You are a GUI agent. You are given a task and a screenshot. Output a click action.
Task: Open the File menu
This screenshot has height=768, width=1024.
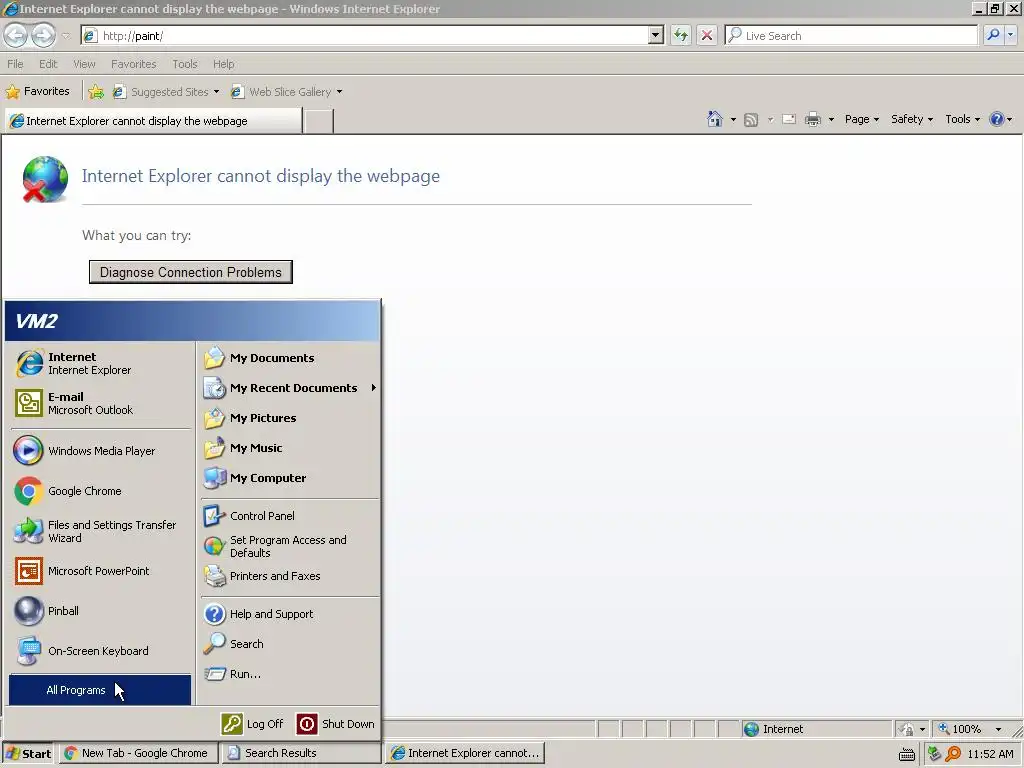(15, 64)
